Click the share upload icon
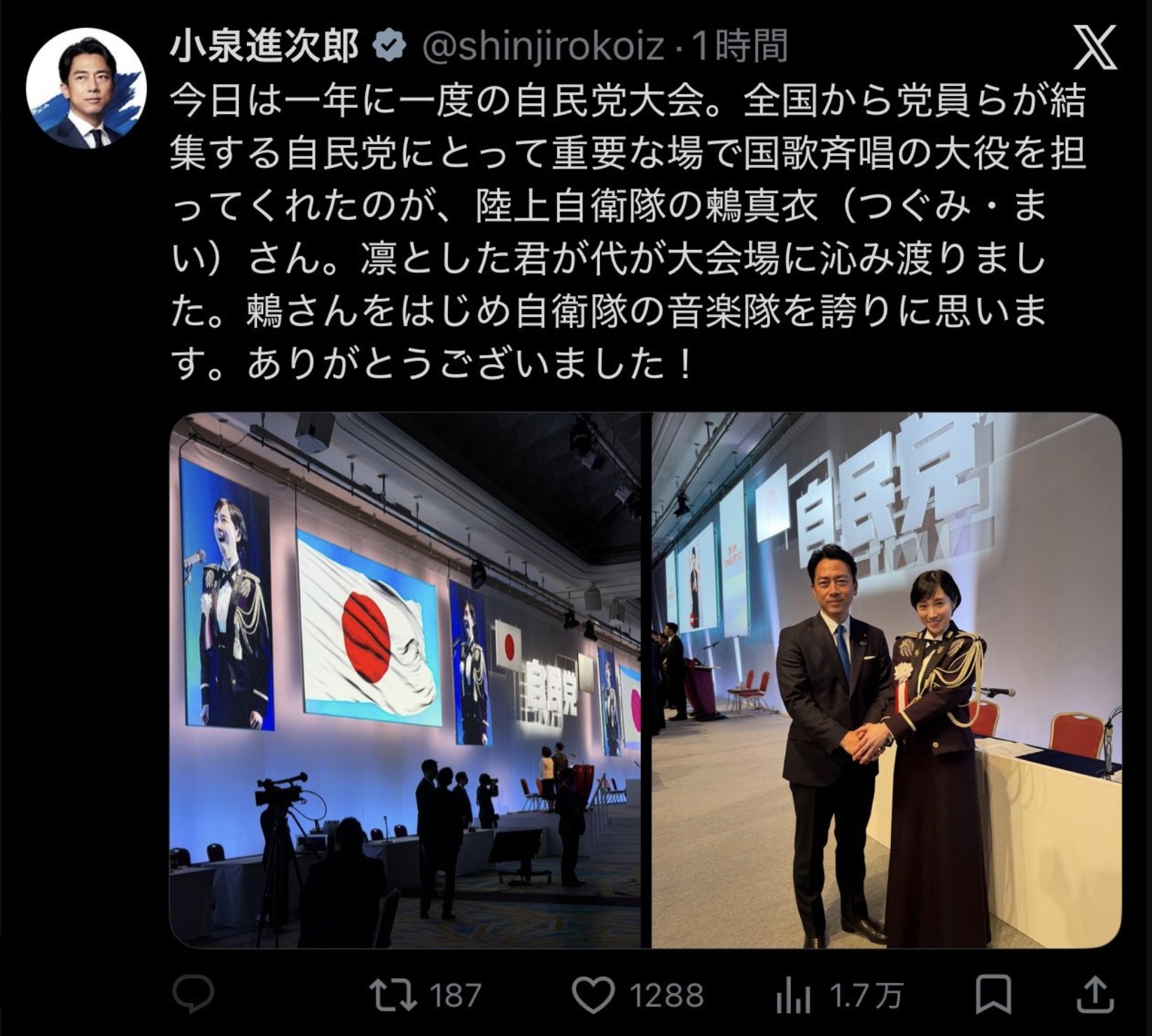 pos(1094,995)
